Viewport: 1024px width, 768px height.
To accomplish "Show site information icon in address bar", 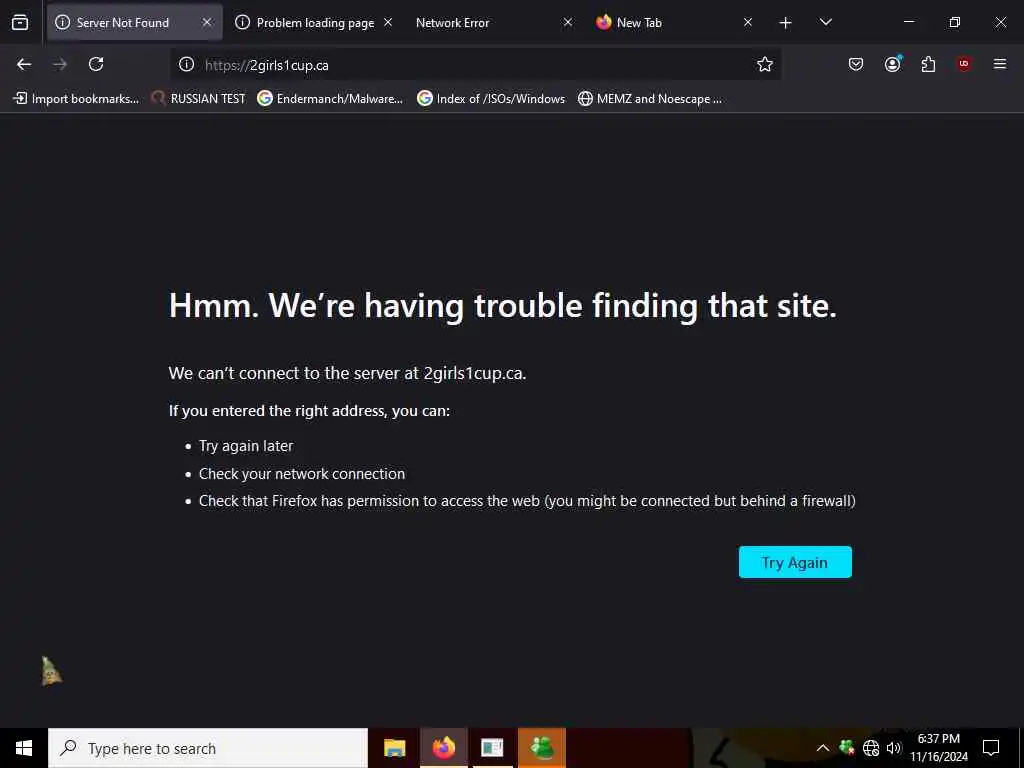I will coord(187,64).
